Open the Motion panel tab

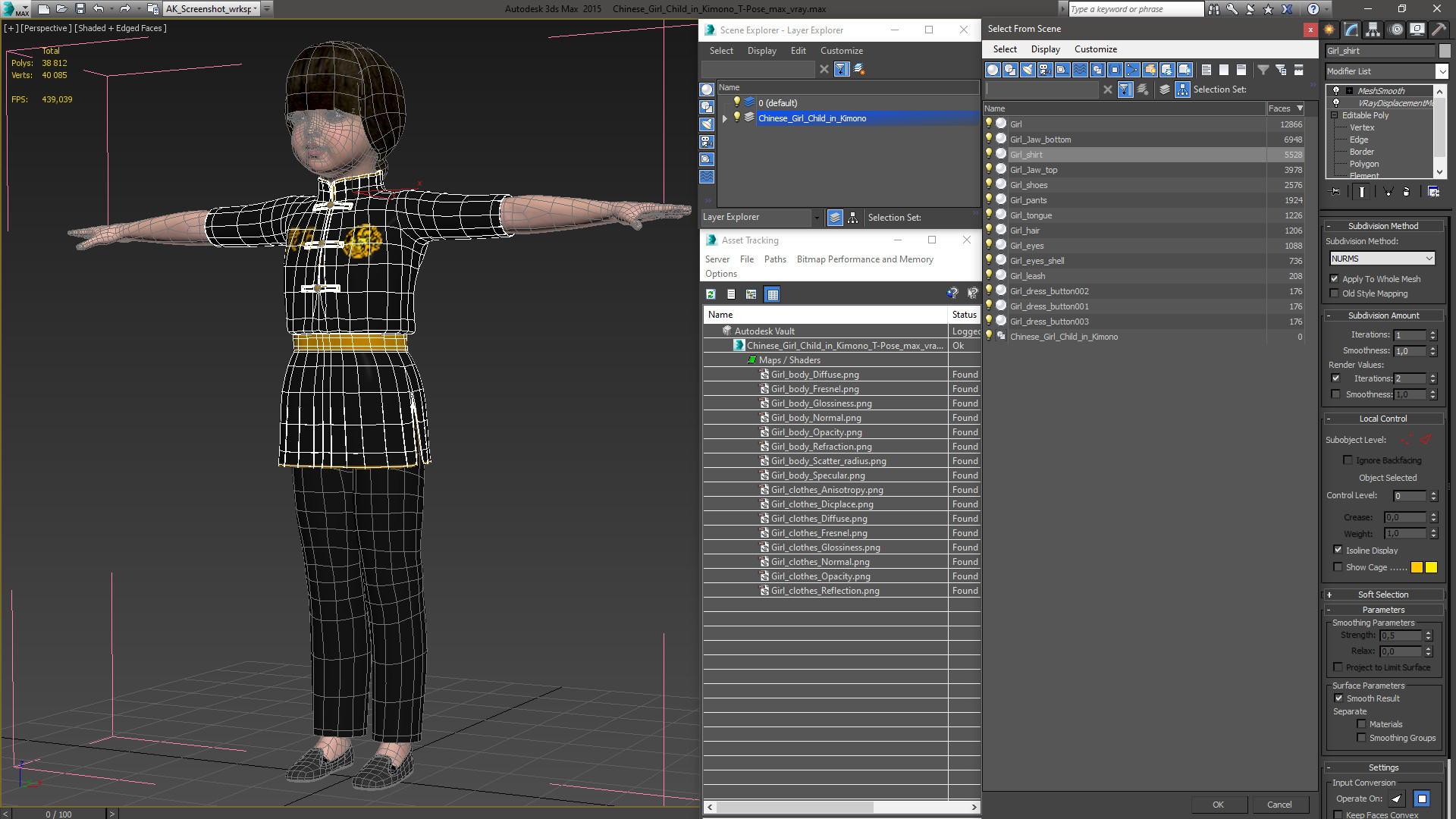pos(1396,30)
